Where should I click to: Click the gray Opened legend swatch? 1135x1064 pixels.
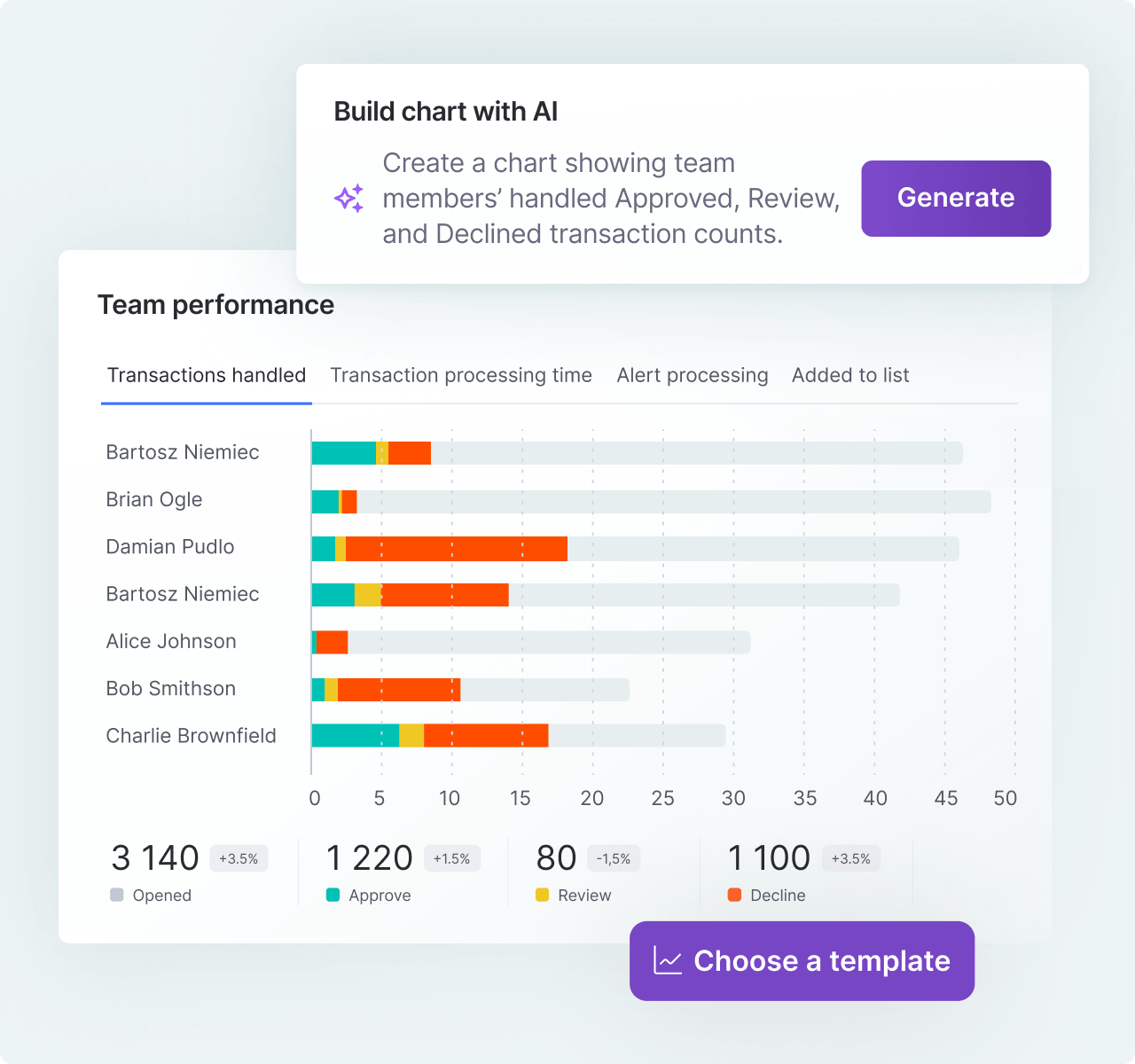pos(117,895)
